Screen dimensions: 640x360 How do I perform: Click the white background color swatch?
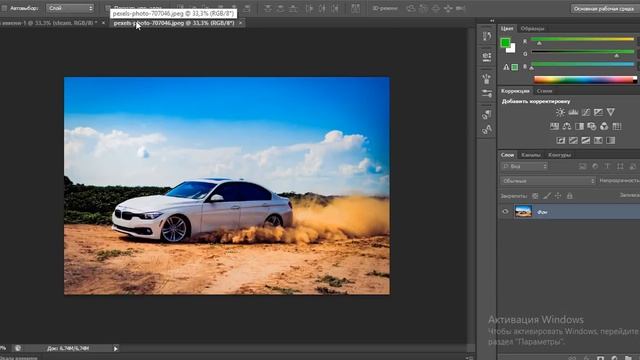[x=512, y=49]
